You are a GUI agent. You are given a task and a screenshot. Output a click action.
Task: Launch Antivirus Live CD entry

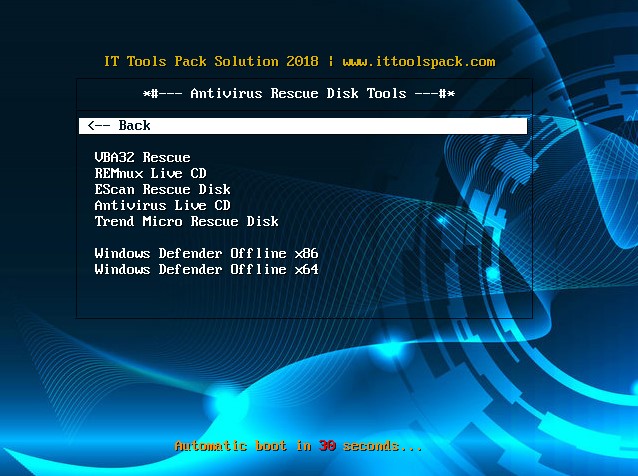(x=162, y=205)
